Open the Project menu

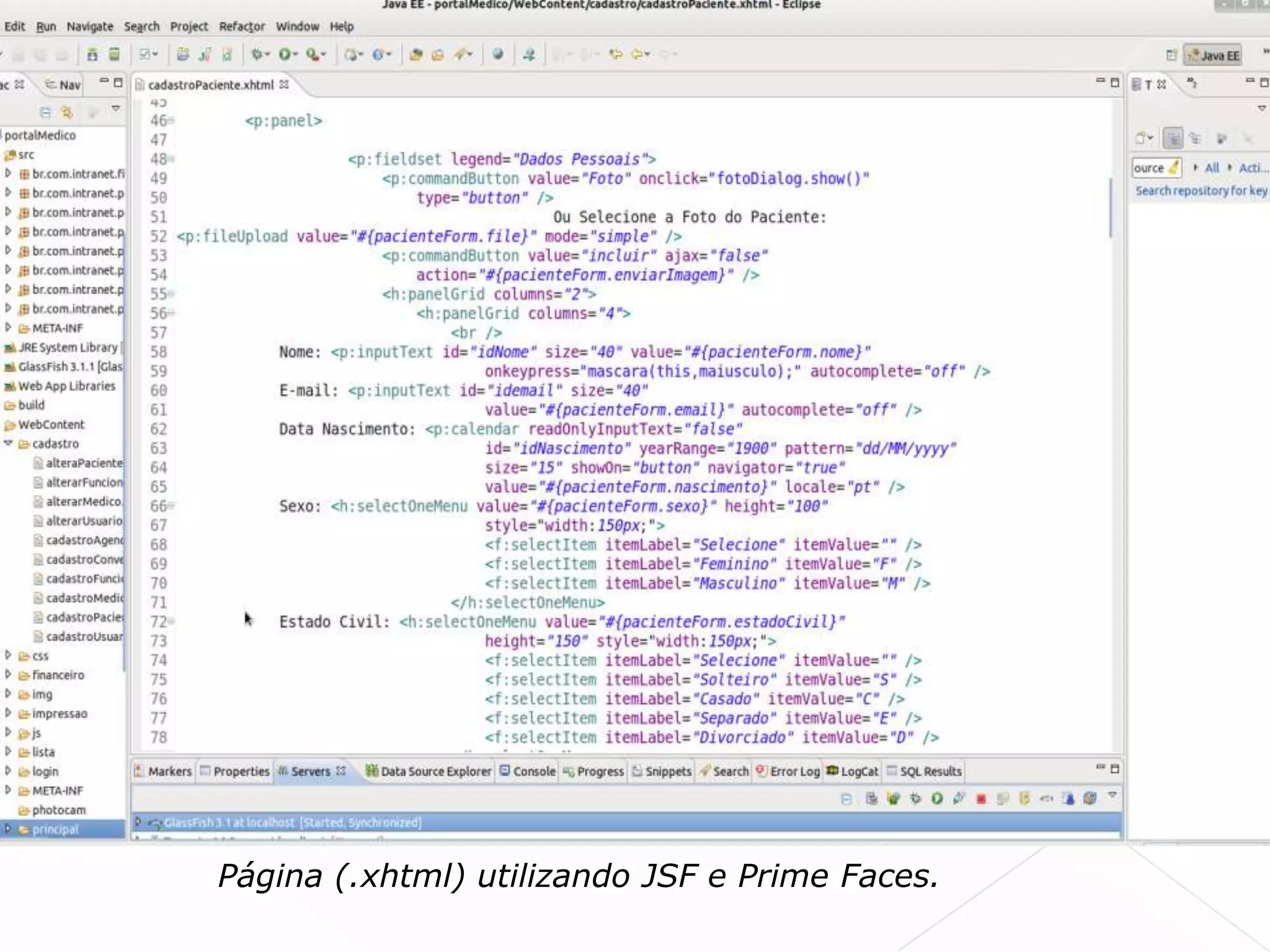189,27
